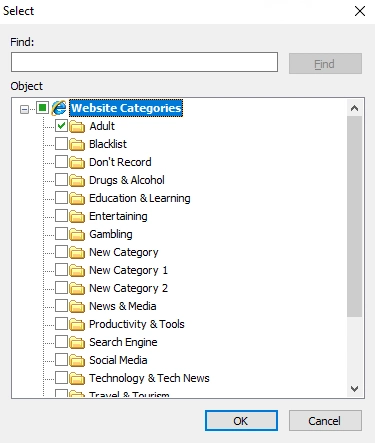Click the Cancel button
Image resolution: width=375 pixels, height=443 pixels.
click(x=325, y=421)
